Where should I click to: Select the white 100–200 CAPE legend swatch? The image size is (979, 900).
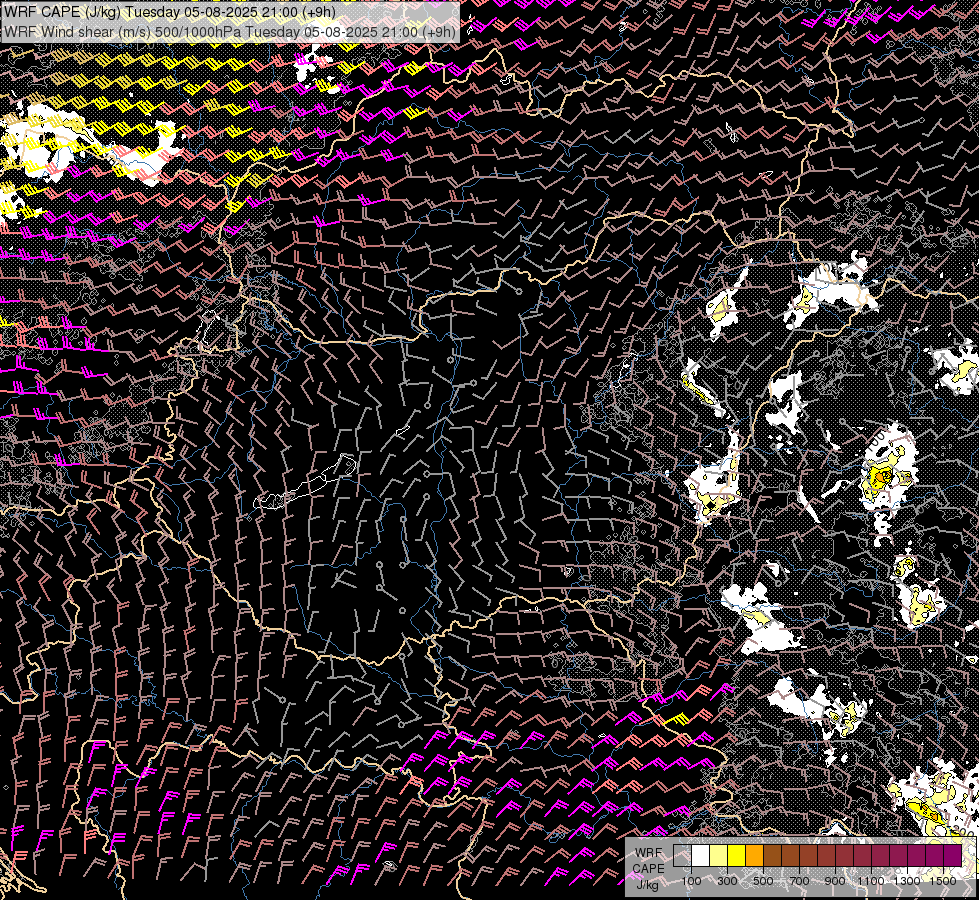tap(701, 856)
